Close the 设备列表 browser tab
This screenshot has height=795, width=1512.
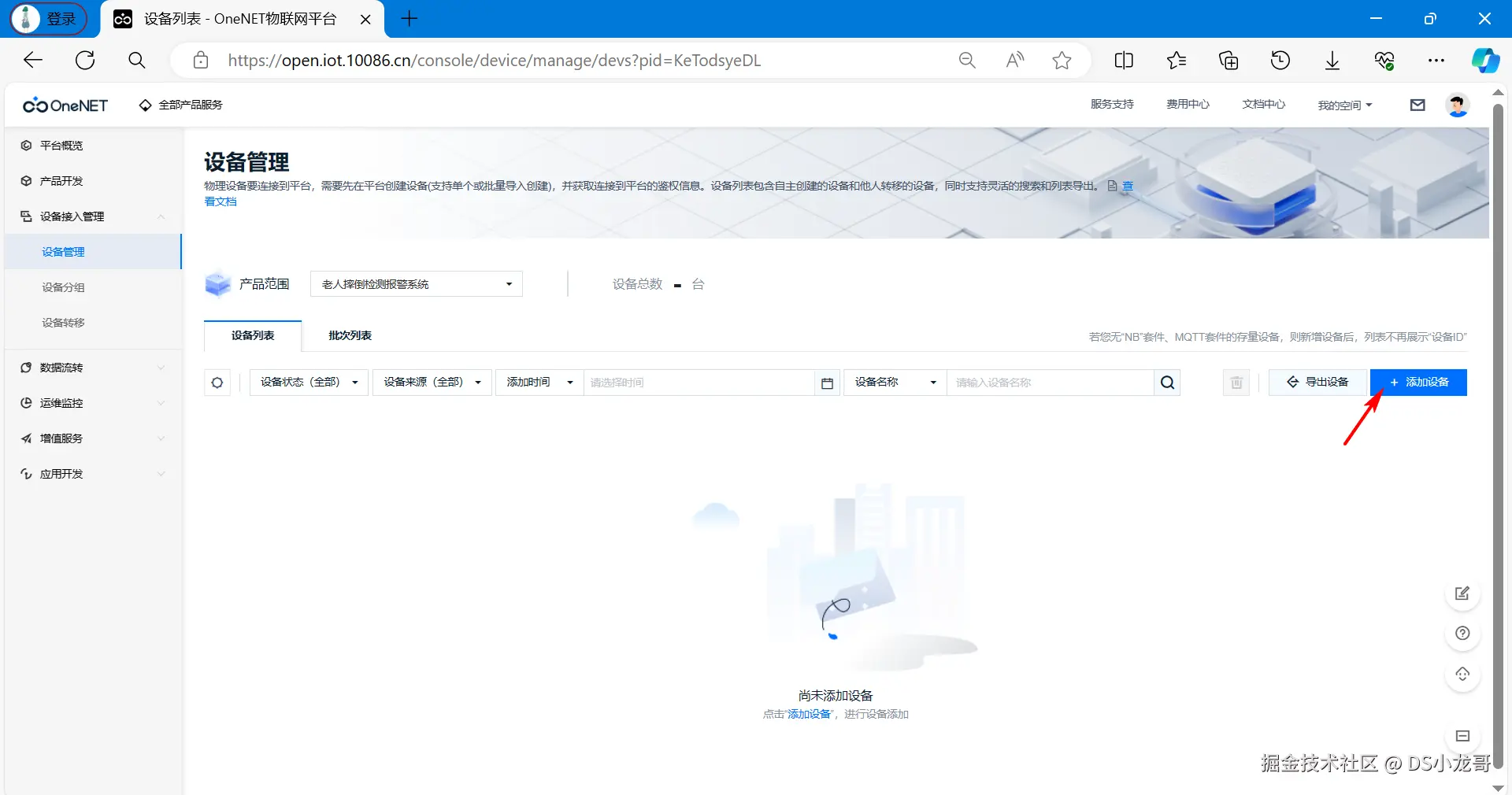coord(365,19)
